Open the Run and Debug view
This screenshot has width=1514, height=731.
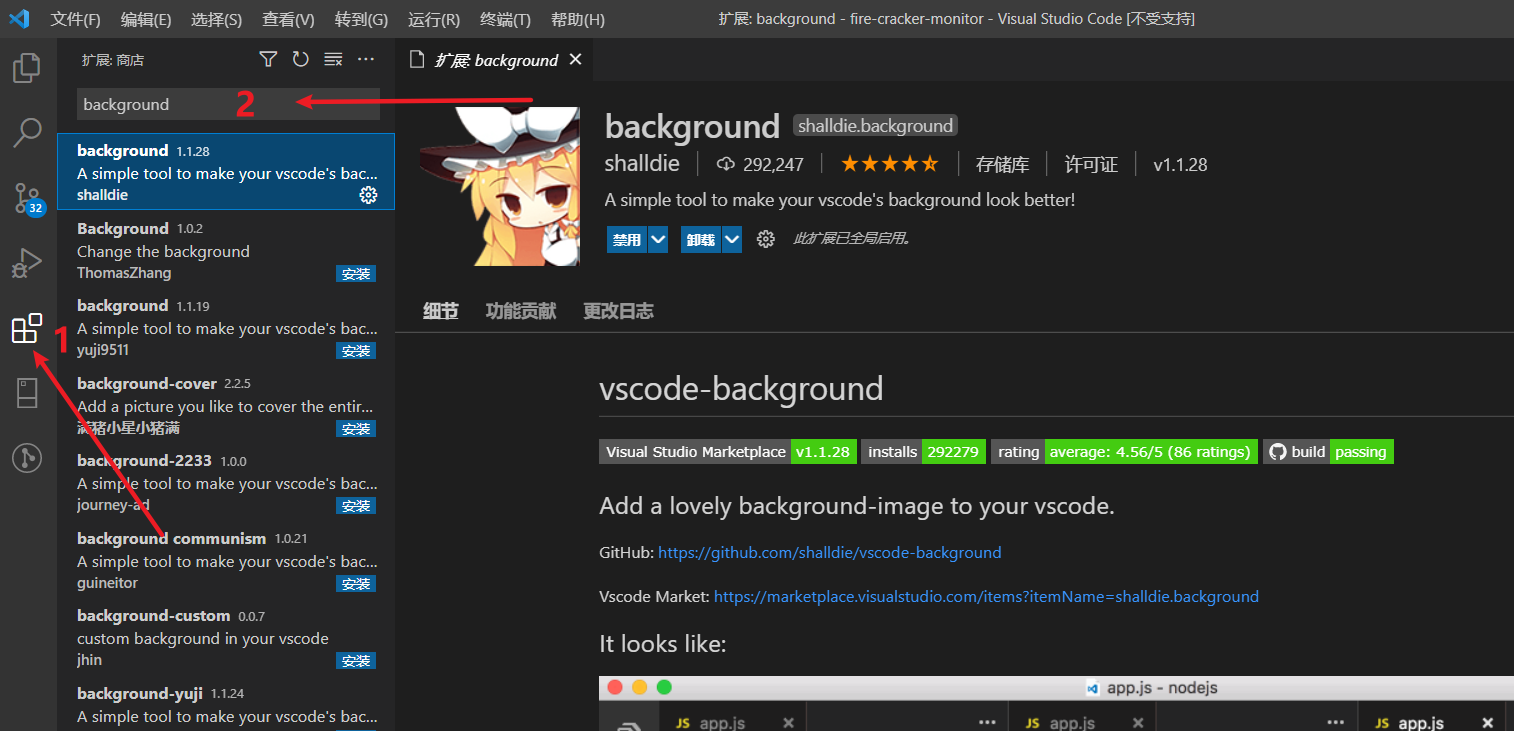(x=27, y=263)
